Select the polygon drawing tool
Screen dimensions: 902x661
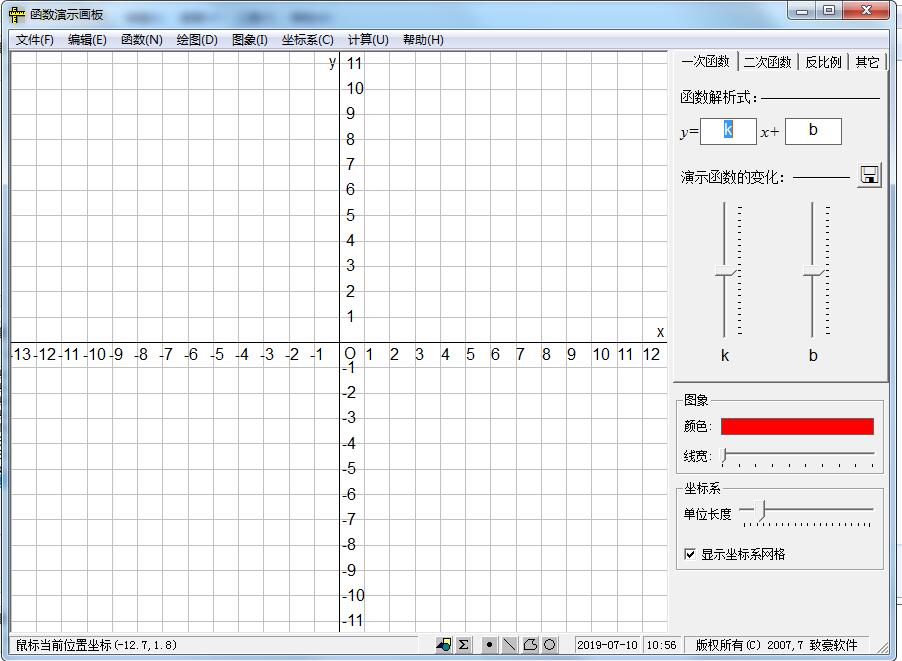pyautogui.click(x=529, y=644)
